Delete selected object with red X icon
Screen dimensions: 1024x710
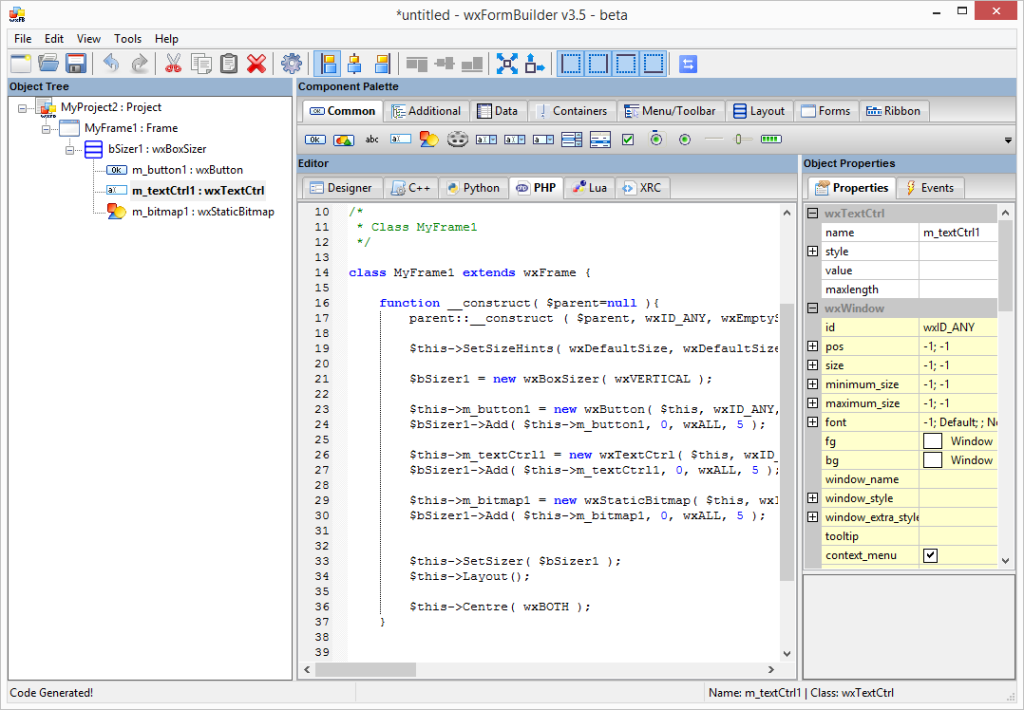tap(257, 64)
